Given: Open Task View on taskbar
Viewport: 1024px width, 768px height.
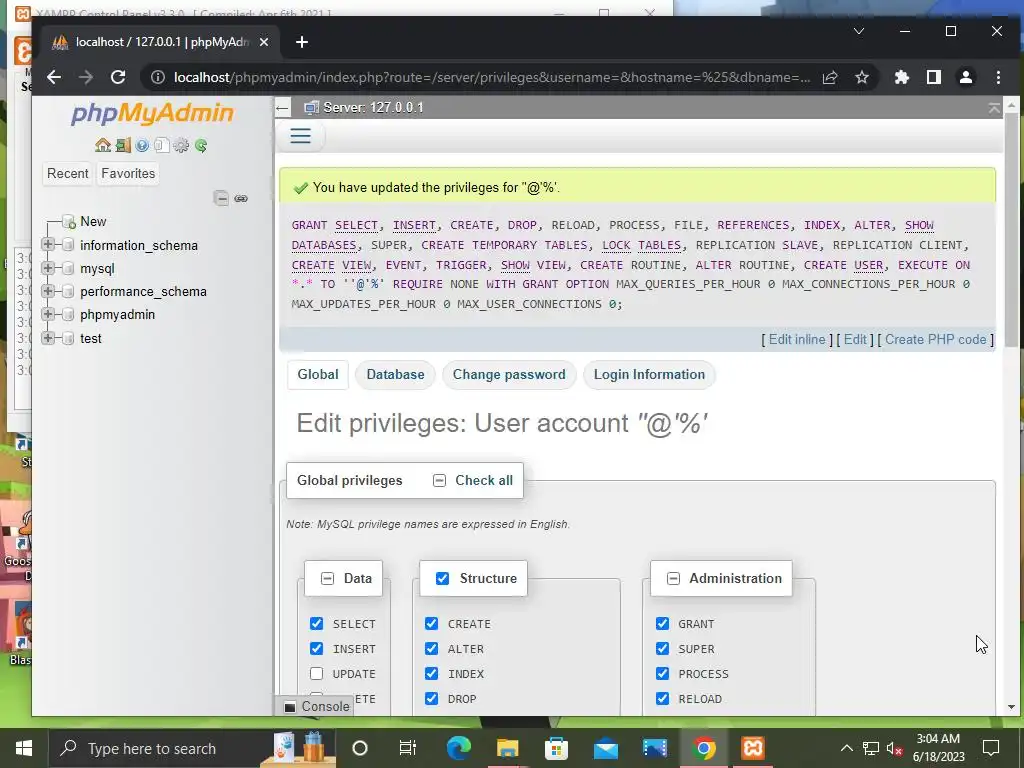Looking at the screenshot, I should [408, 748].
